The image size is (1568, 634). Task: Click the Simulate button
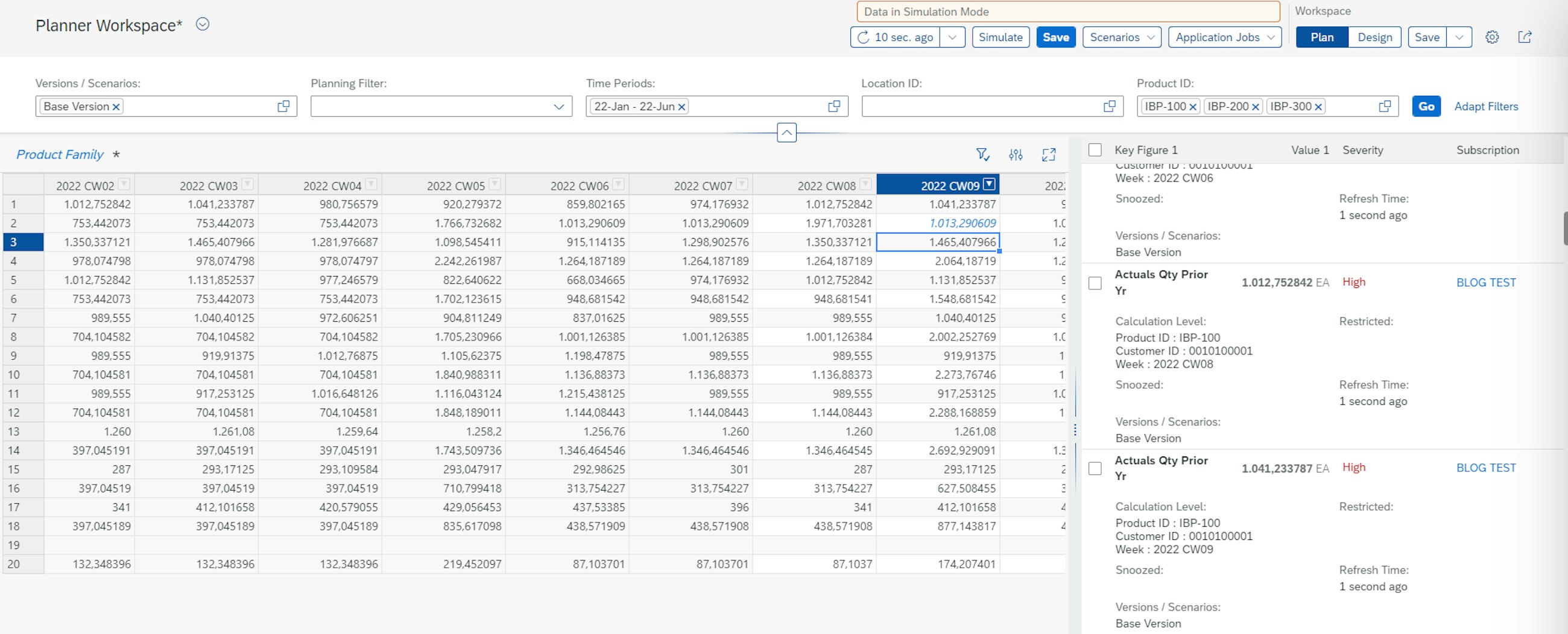tap(1000, 37)
